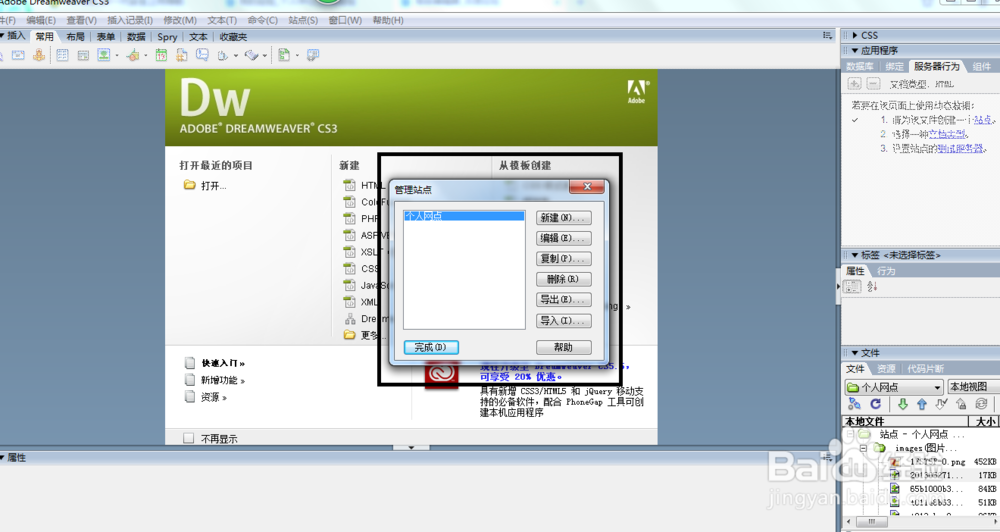Switch to the 布局 insert tab
The width and height of the screenshot is (1000, 532).
[75, 37]
